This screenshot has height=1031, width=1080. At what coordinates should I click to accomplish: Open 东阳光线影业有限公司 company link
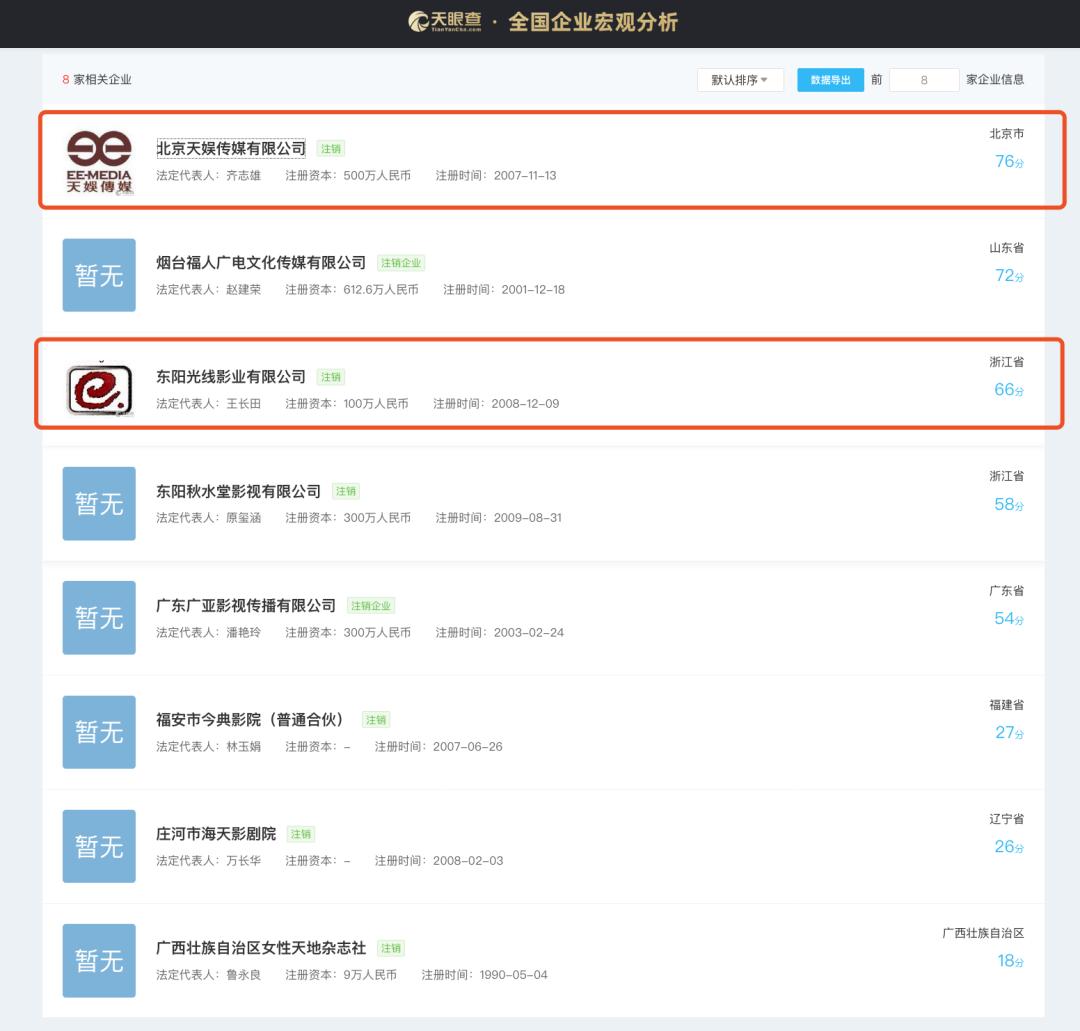pos(231,377)
